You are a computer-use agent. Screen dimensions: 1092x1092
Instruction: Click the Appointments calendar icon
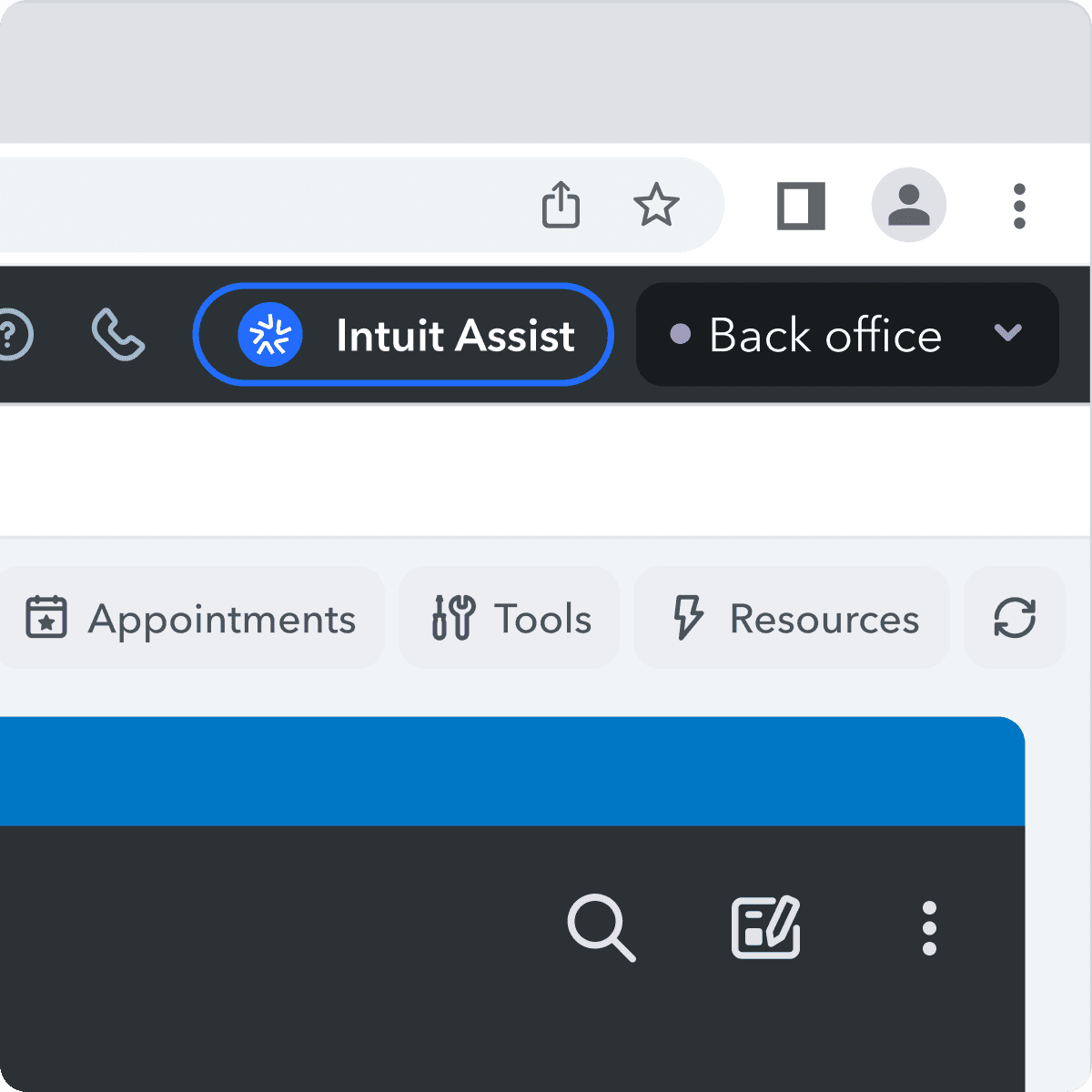click(46, 618)
